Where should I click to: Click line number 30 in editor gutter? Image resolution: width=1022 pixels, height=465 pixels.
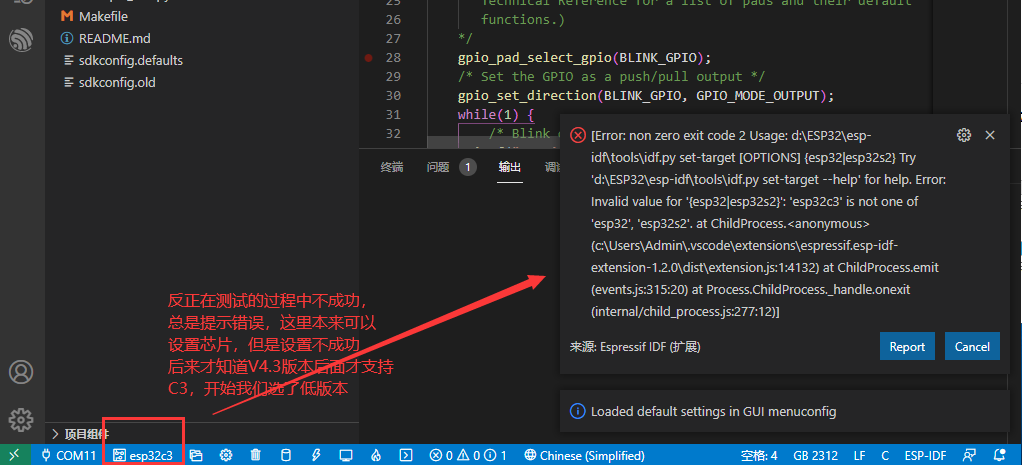click(x=393, y=95)
